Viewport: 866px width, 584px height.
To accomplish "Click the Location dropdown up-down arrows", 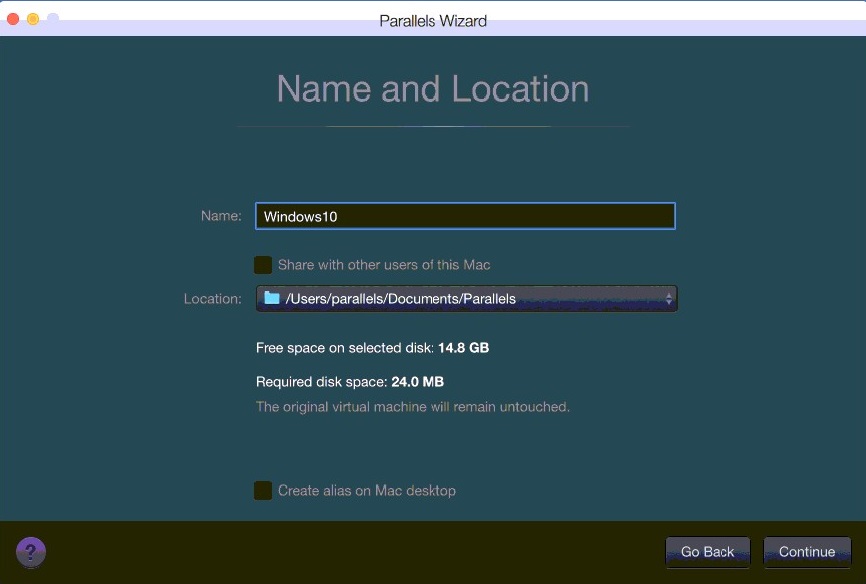I will tap(668, 299).
